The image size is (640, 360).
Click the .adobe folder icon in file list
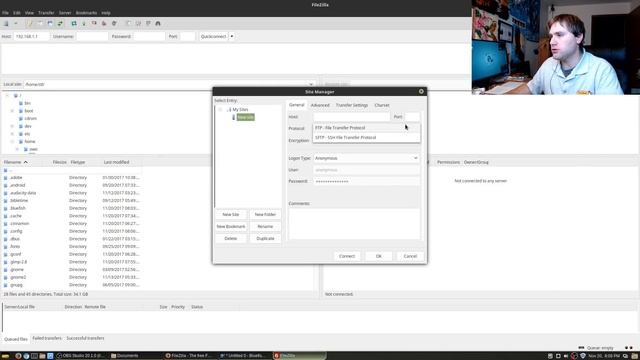(5, 178)
